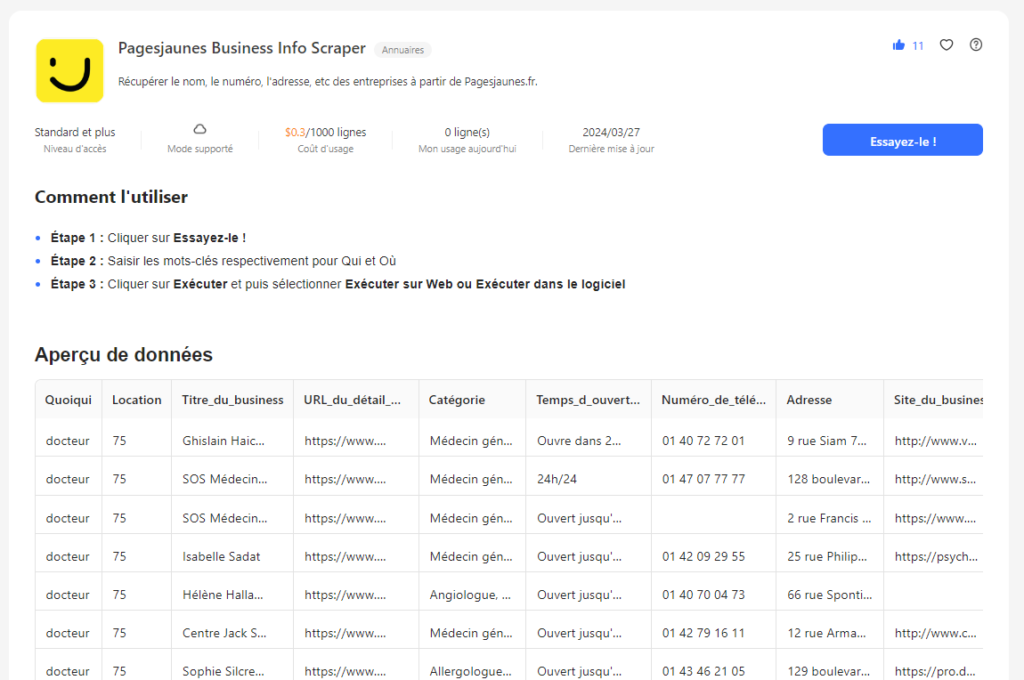Select the URL_du_détail column header
This screenshot has height=680, width=1024.
coord(356,400)
